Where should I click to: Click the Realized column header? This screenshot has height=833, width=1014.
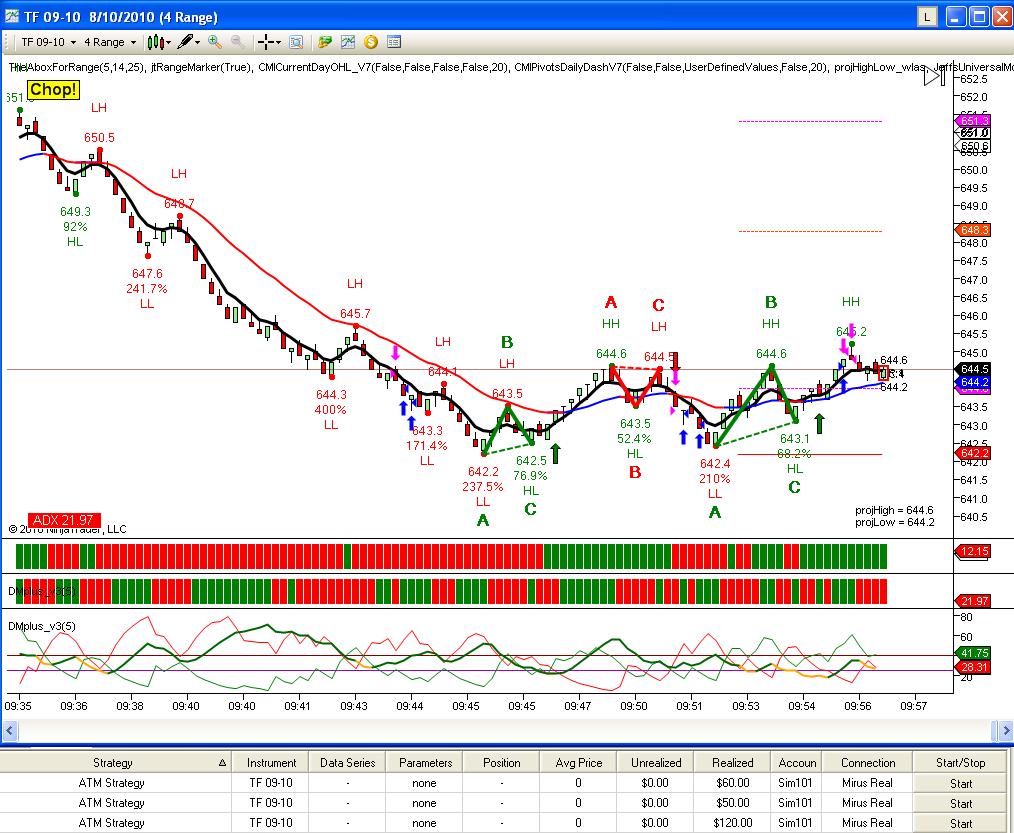point(733,763)
